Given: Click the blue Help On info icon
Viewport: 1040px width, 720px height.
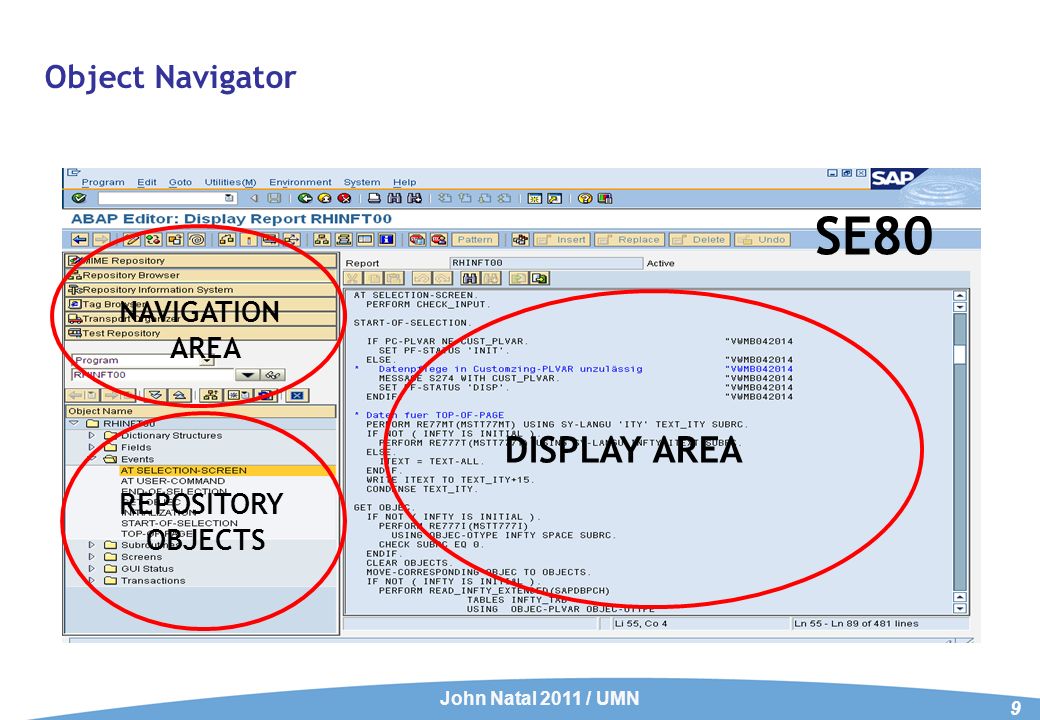Looking at the screenshot, I should (387, 239).
